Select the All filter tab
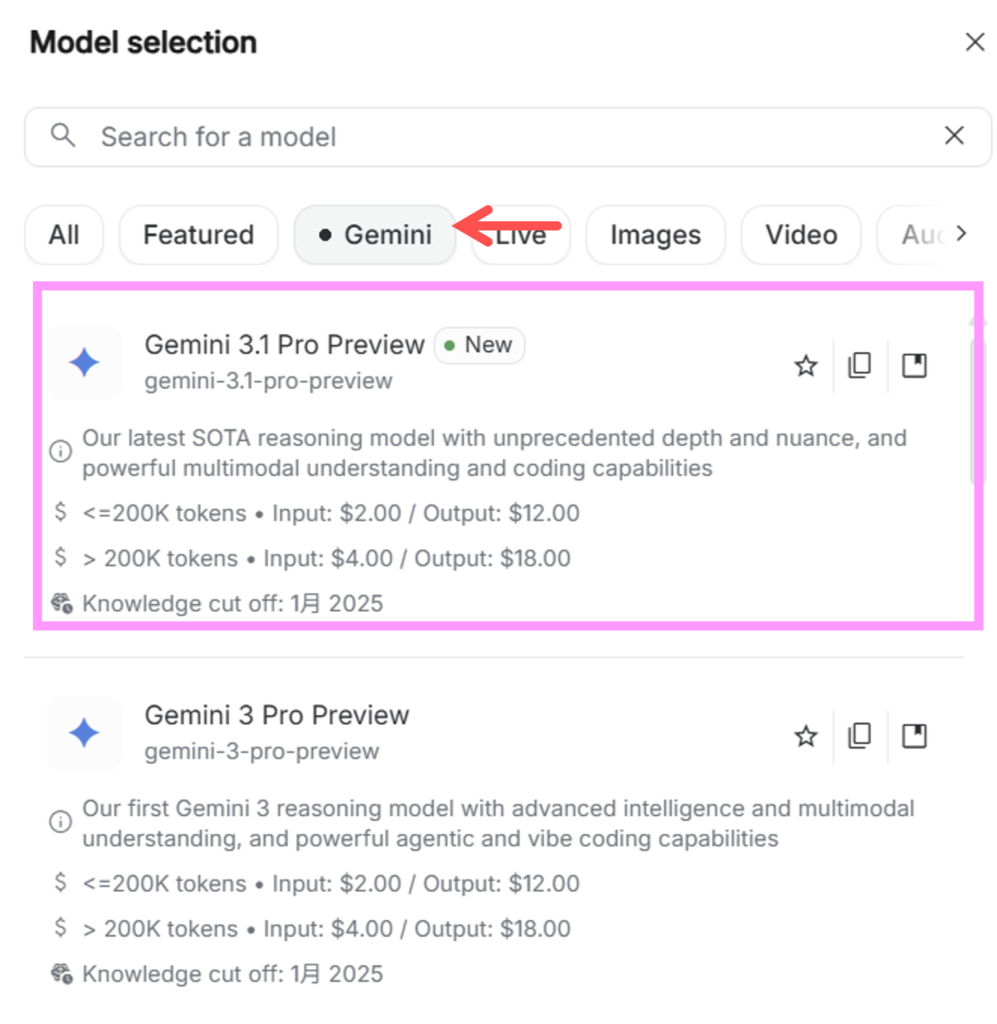This screenshot has width=997, height=1024. tap(64, 235)
